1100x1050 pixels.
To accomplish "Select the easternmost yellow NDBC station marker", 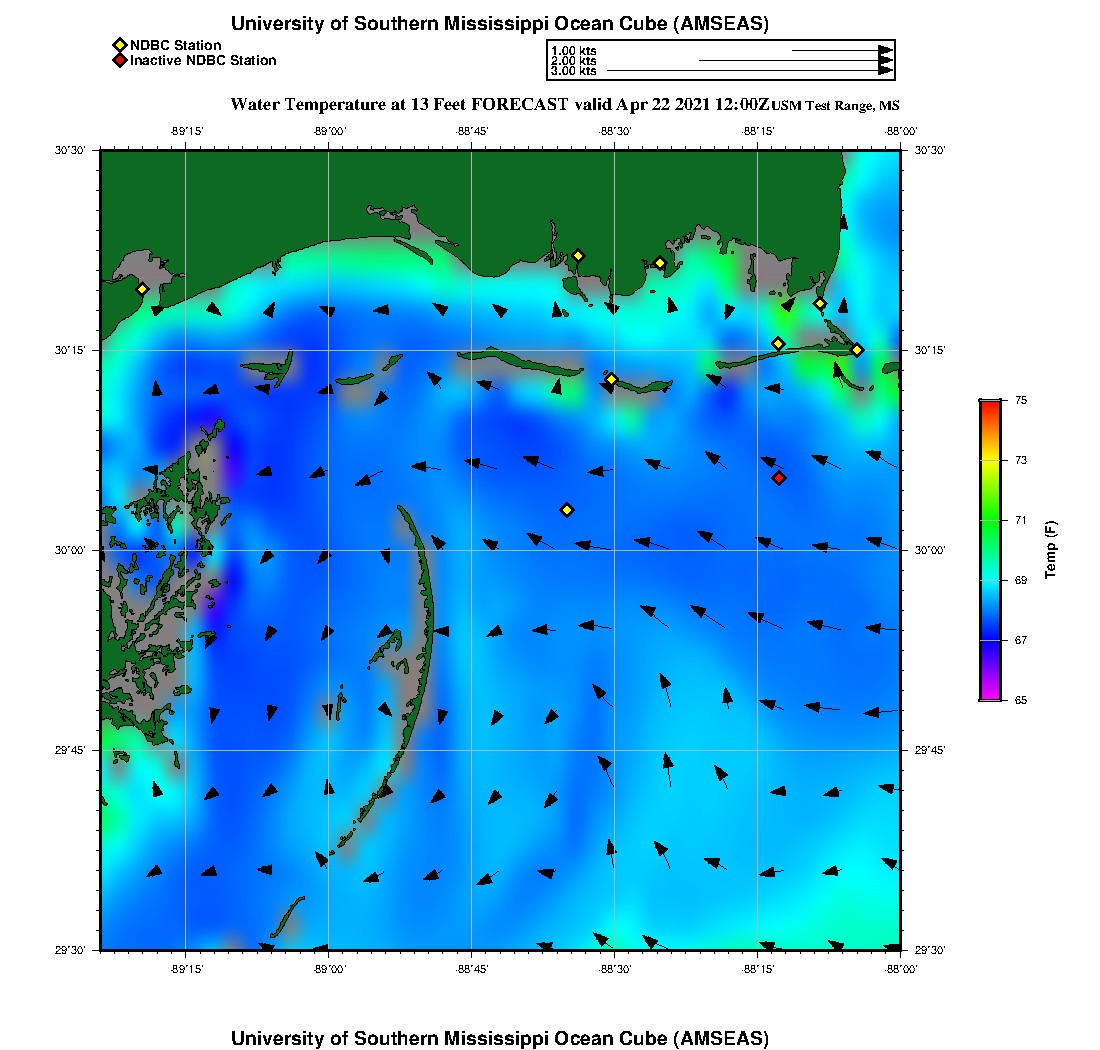I will tap(857, 349).
